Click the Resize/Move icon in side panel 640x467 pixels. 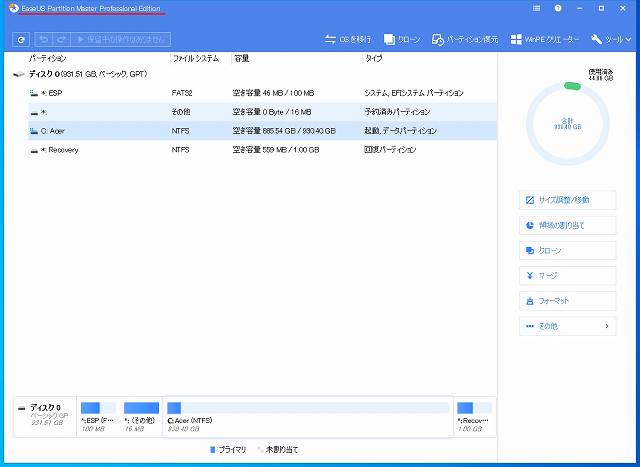coord(530,200)
